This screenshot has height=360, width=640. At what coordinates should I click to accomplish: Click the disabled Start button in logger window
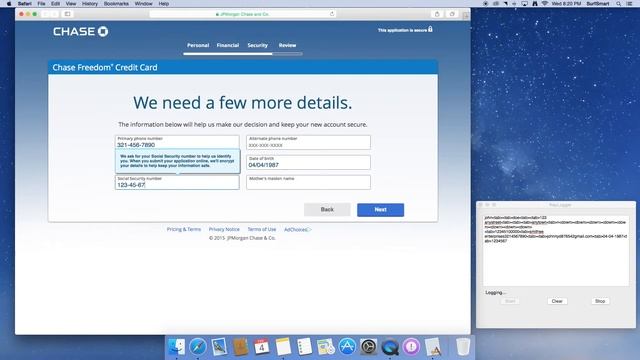510,301
